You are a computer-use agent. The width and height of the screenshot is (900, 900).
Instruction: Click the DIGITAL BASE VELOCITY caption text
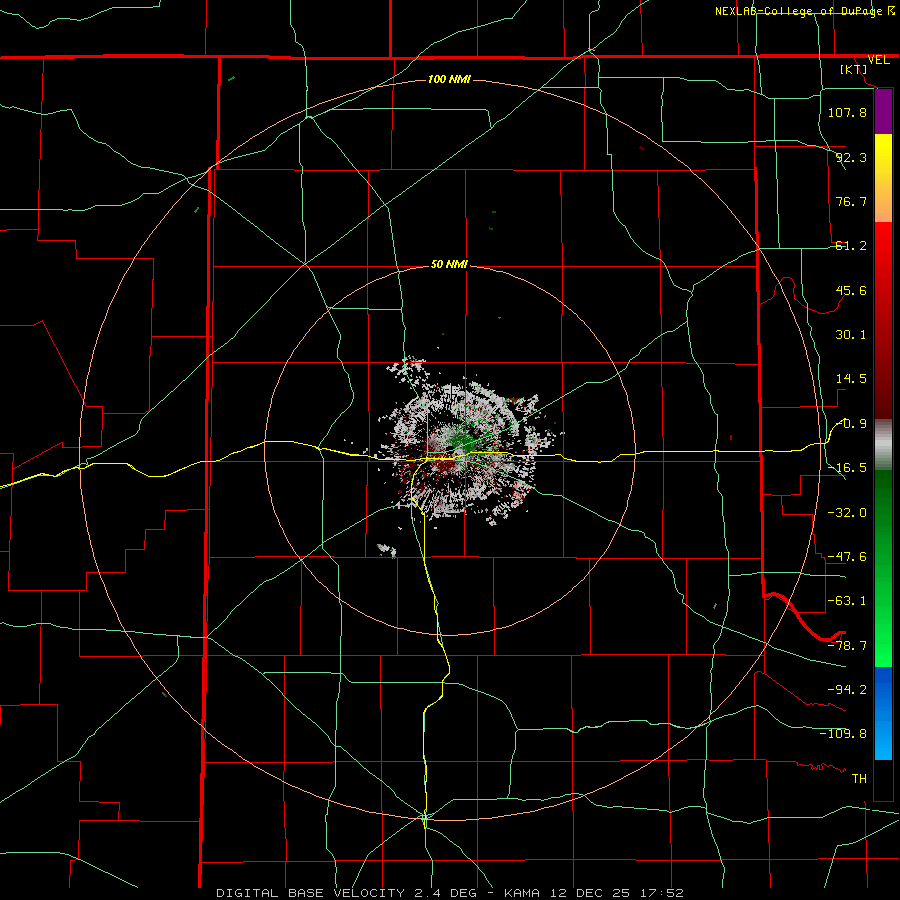pyautogui.click(x=449, y=893)
